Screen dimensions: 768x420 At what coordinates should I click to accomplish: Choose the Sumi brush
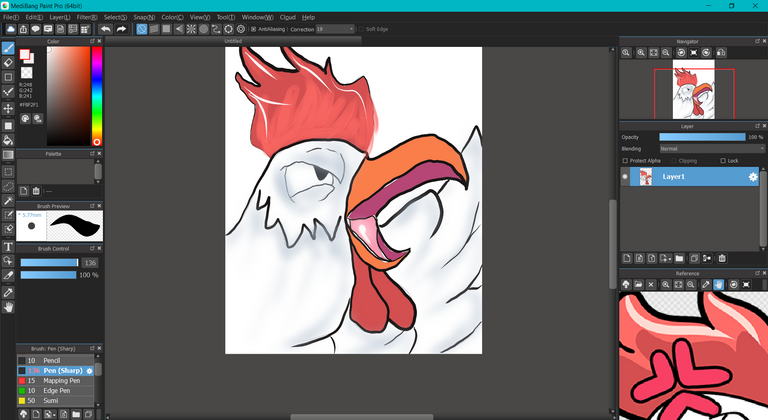click(55, 401)
